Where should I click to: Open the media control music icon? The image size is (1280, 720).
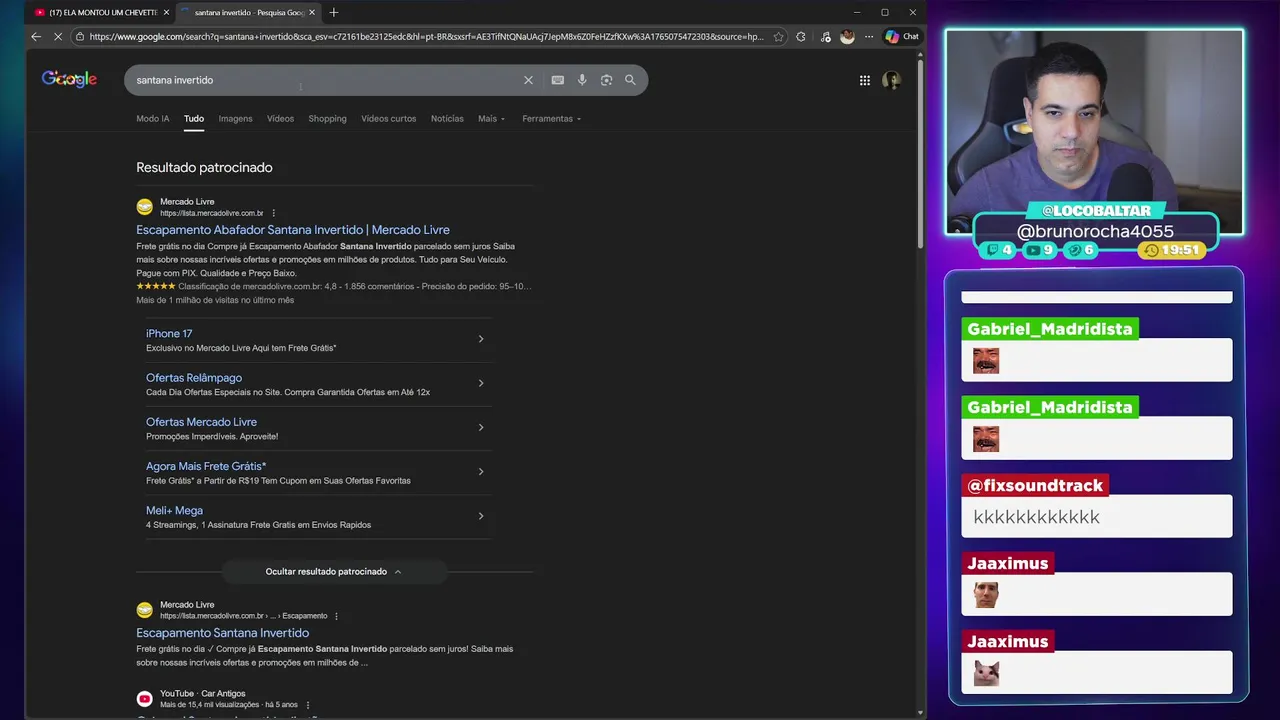tap(825, 37)
